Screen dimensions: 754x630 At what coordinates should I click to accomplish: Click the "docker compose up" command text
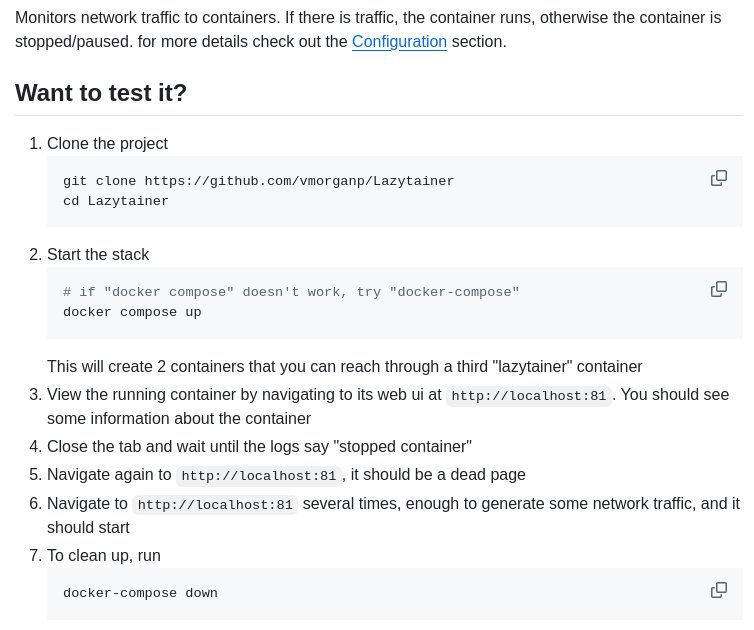(x=132, y=312)
